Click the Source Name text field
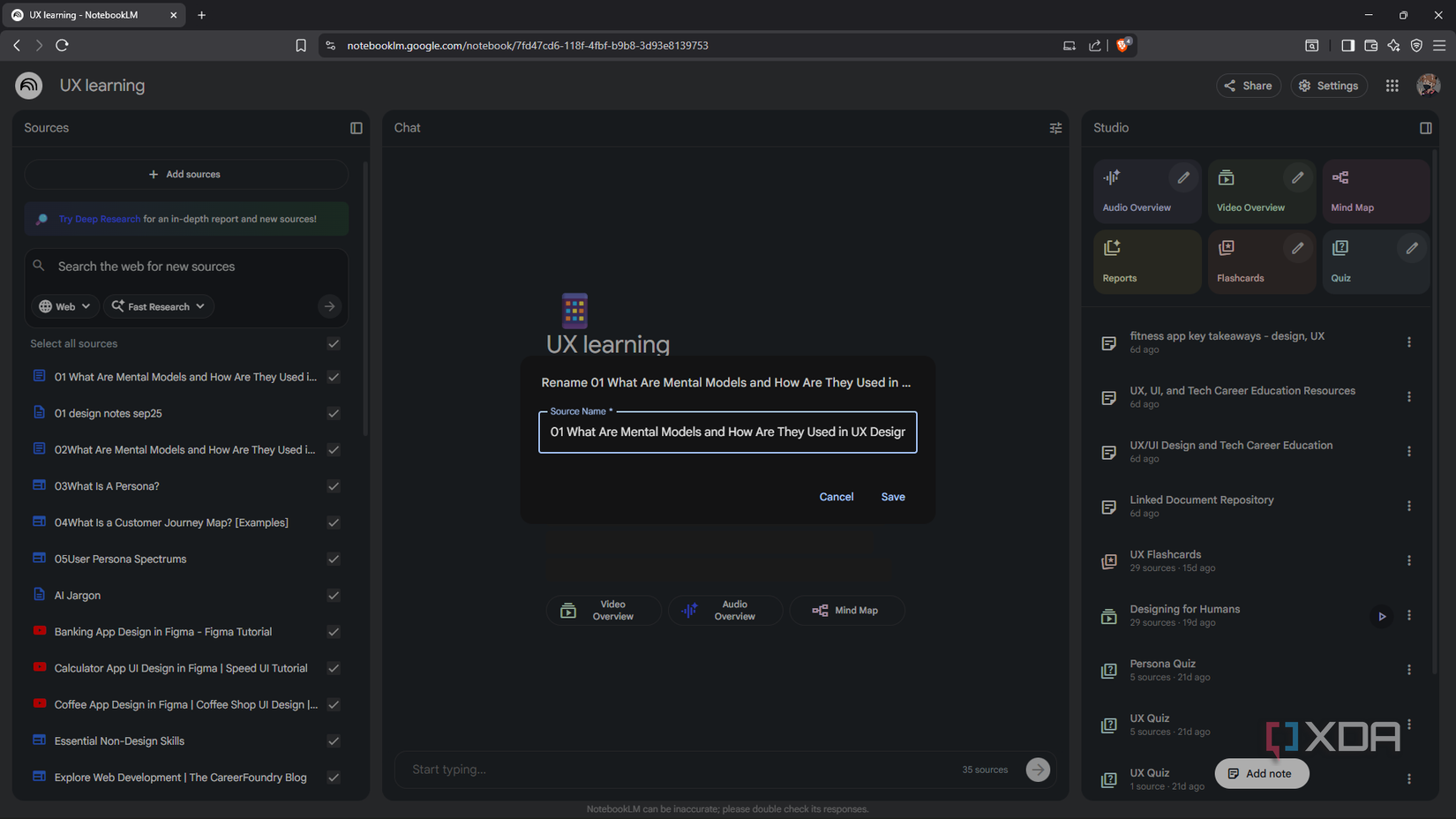This screenshot has height=819, width=1456. (728, 432)
